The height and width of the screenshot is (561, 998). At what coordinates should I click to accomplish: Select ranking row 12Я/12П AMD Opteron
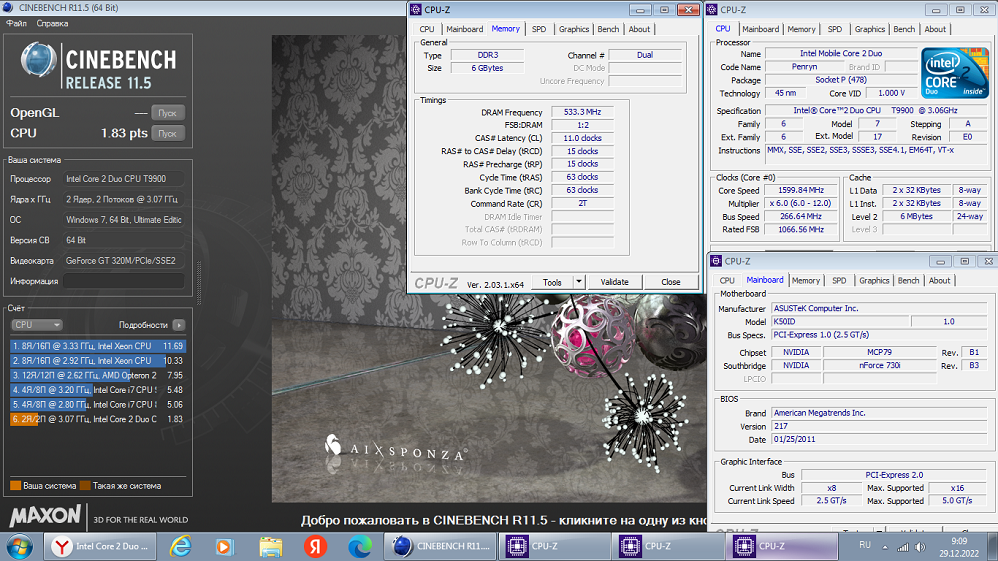point(98,375)
